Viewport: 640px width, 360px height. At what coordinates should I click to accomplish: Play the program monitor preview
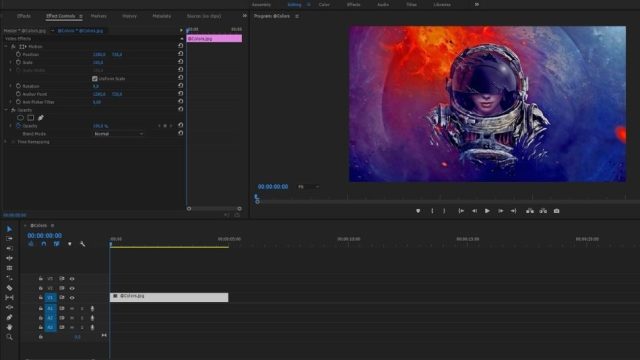coord(487,211)
